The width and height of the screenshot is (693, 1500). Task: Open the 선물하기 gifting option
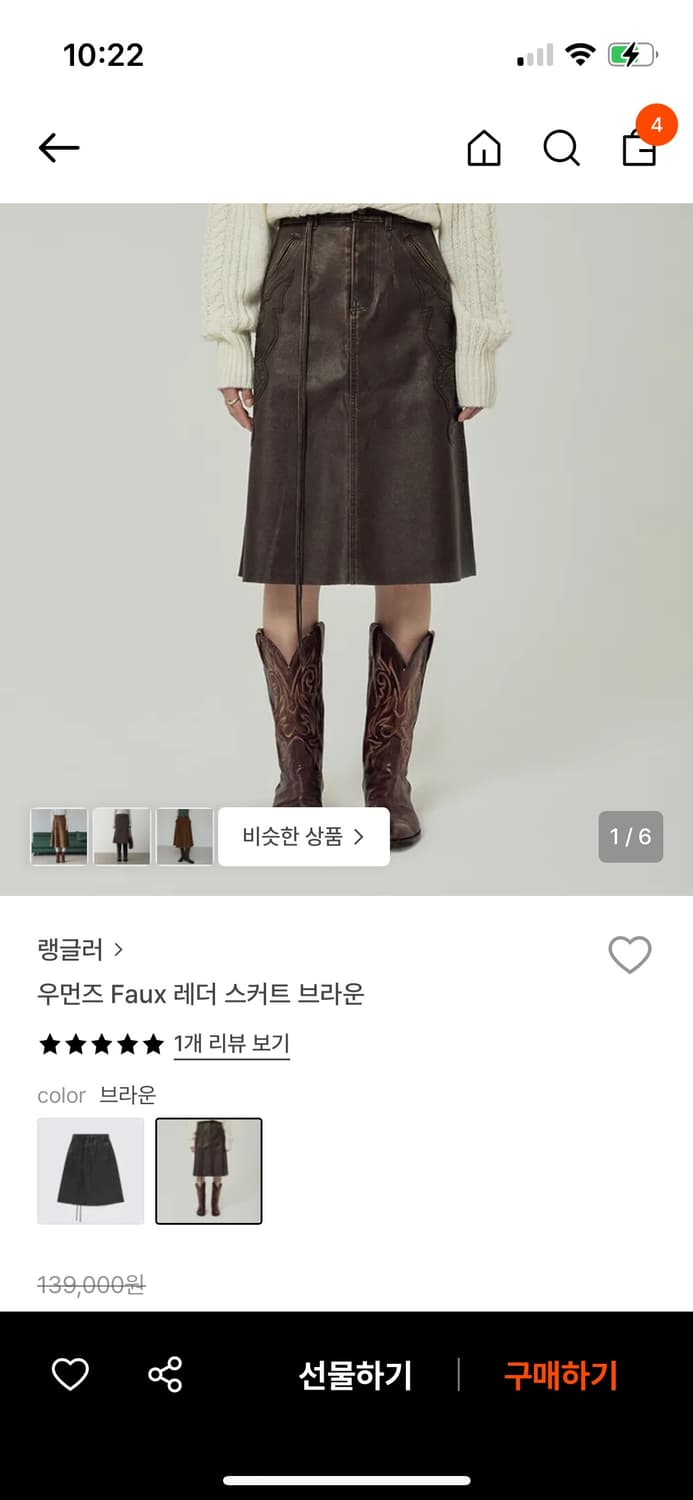tap(356, 1374)
